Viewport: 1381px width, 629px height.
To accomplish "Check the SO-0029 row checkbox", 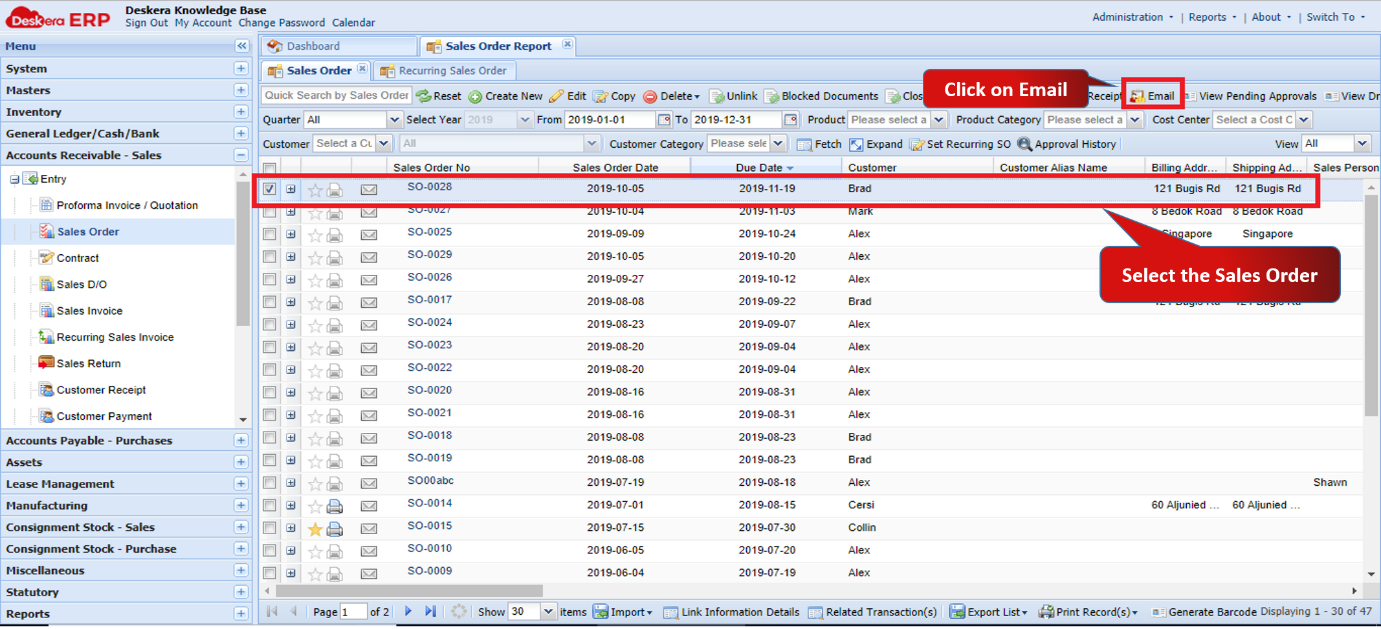I will [x=270, y=256].
